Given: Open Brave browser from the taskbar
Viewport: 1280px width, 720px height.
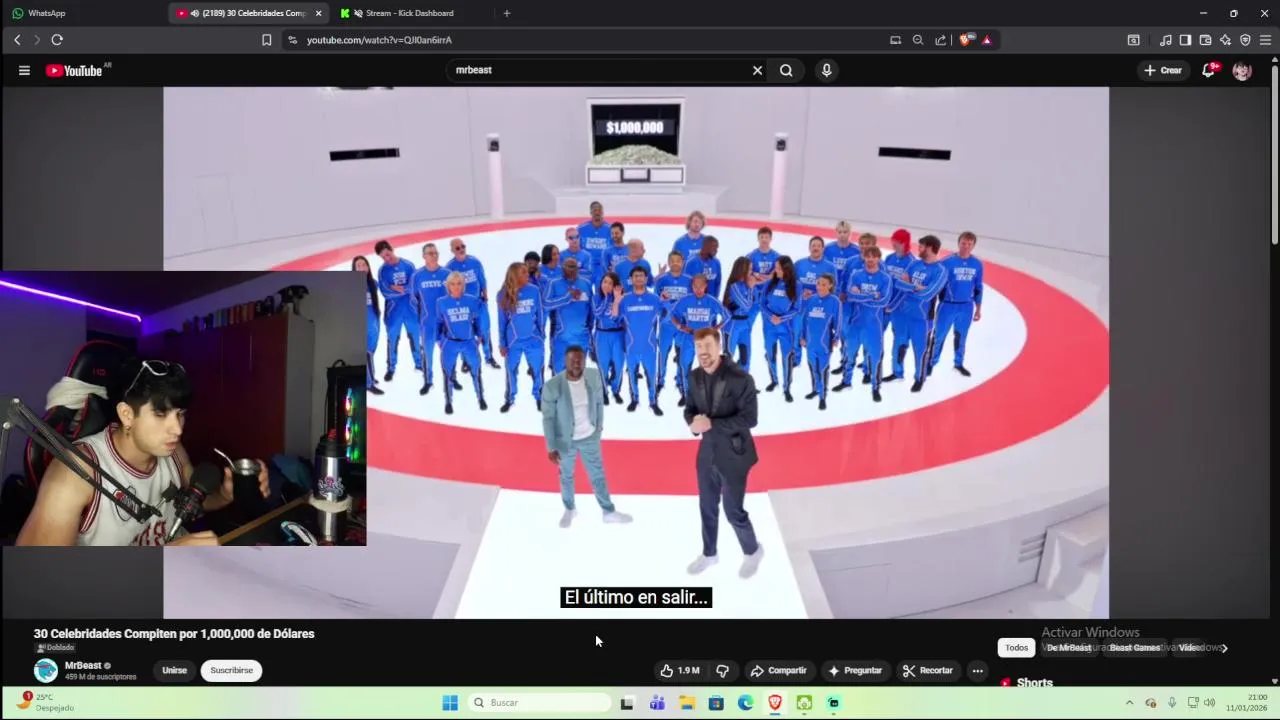Looking at the screenshot, I should pos(775,703).
